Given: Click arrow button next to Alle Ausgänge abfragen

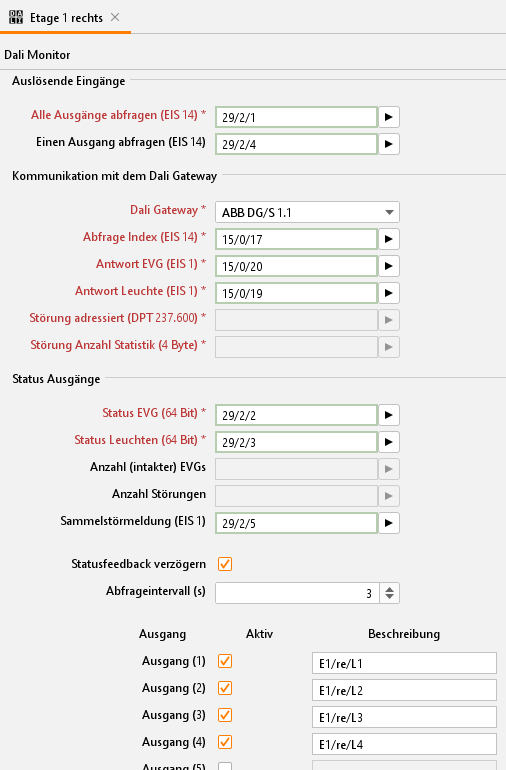Looking at the screenshot, I should (x=389, y=117).
